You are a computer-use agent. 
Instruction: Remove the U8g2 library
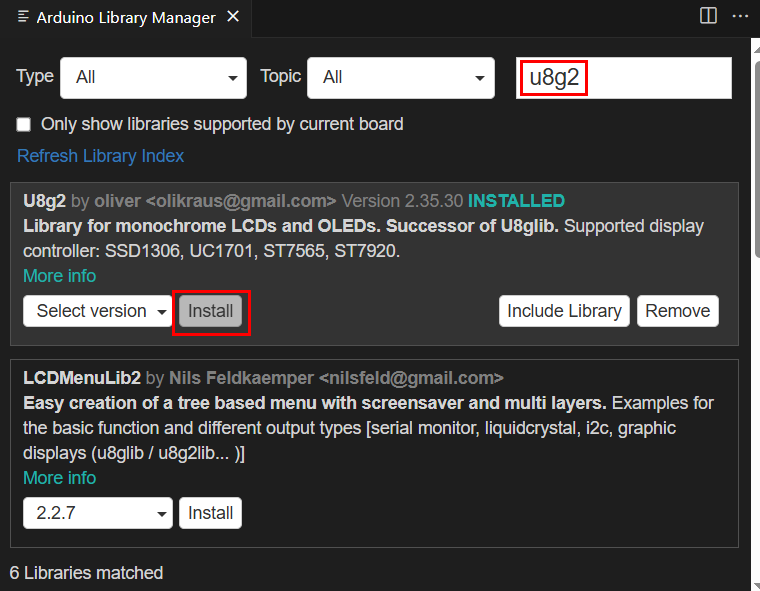677,311
